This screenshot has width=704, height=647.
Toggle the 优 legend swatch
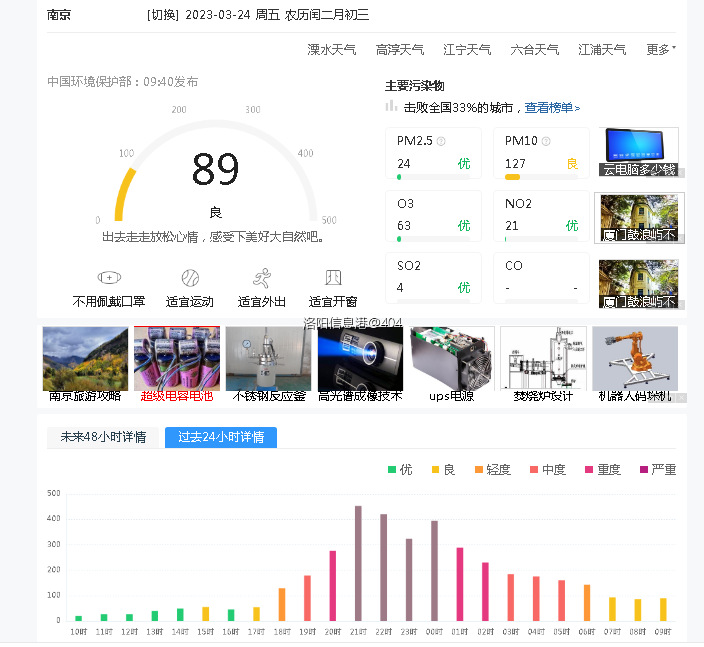(x=392, y=470)
